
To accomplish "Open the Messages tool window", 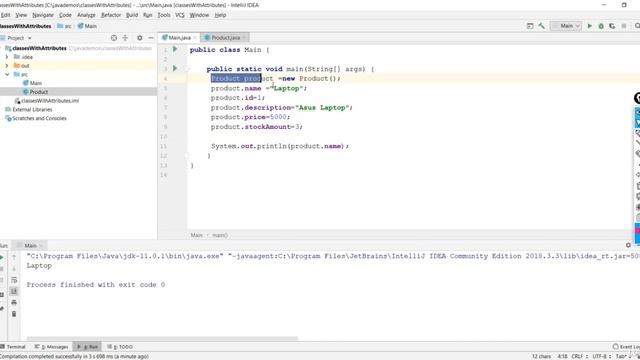I will (x=52, y=347).
